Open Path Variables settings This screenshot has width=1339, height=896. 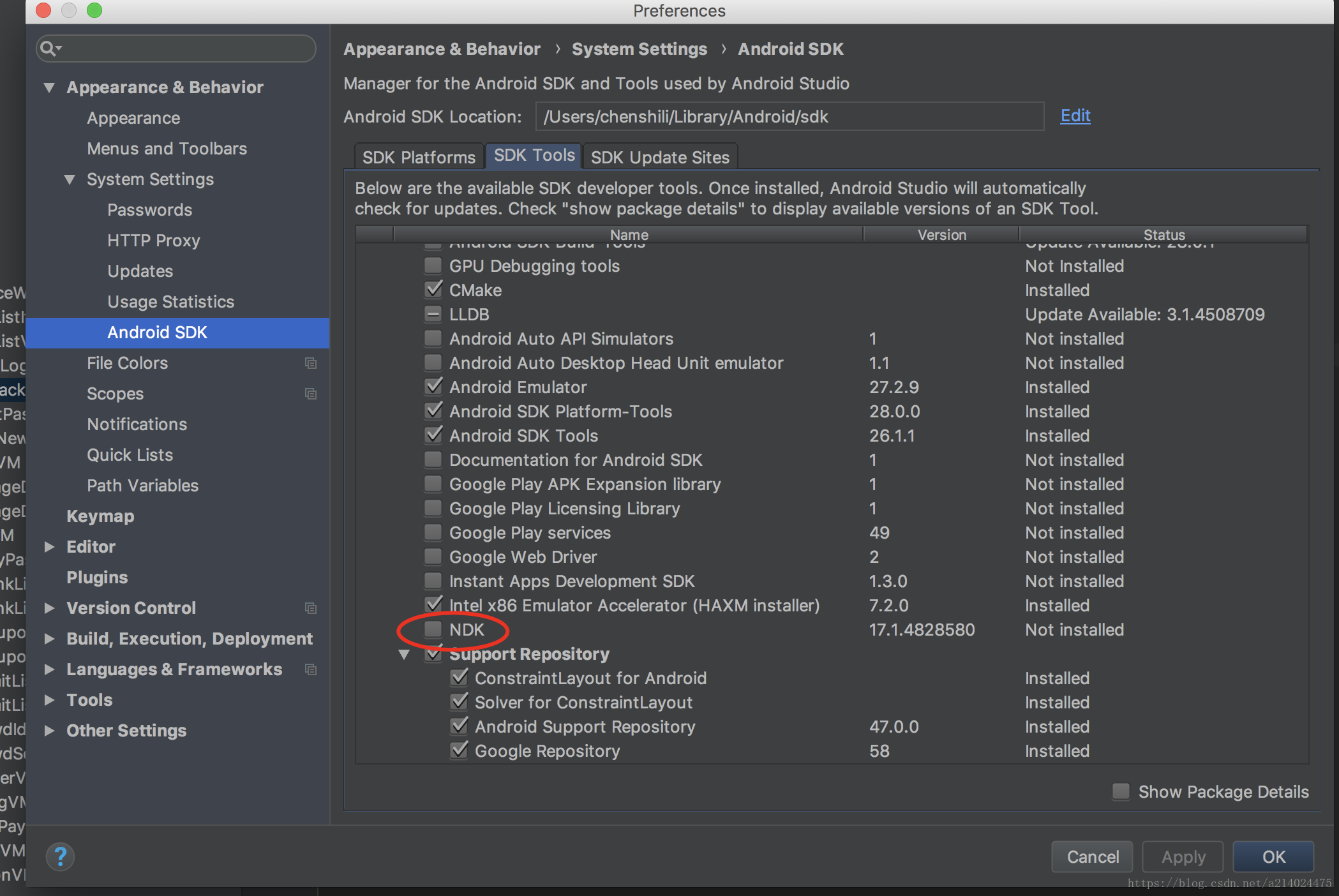pos(142,486)
